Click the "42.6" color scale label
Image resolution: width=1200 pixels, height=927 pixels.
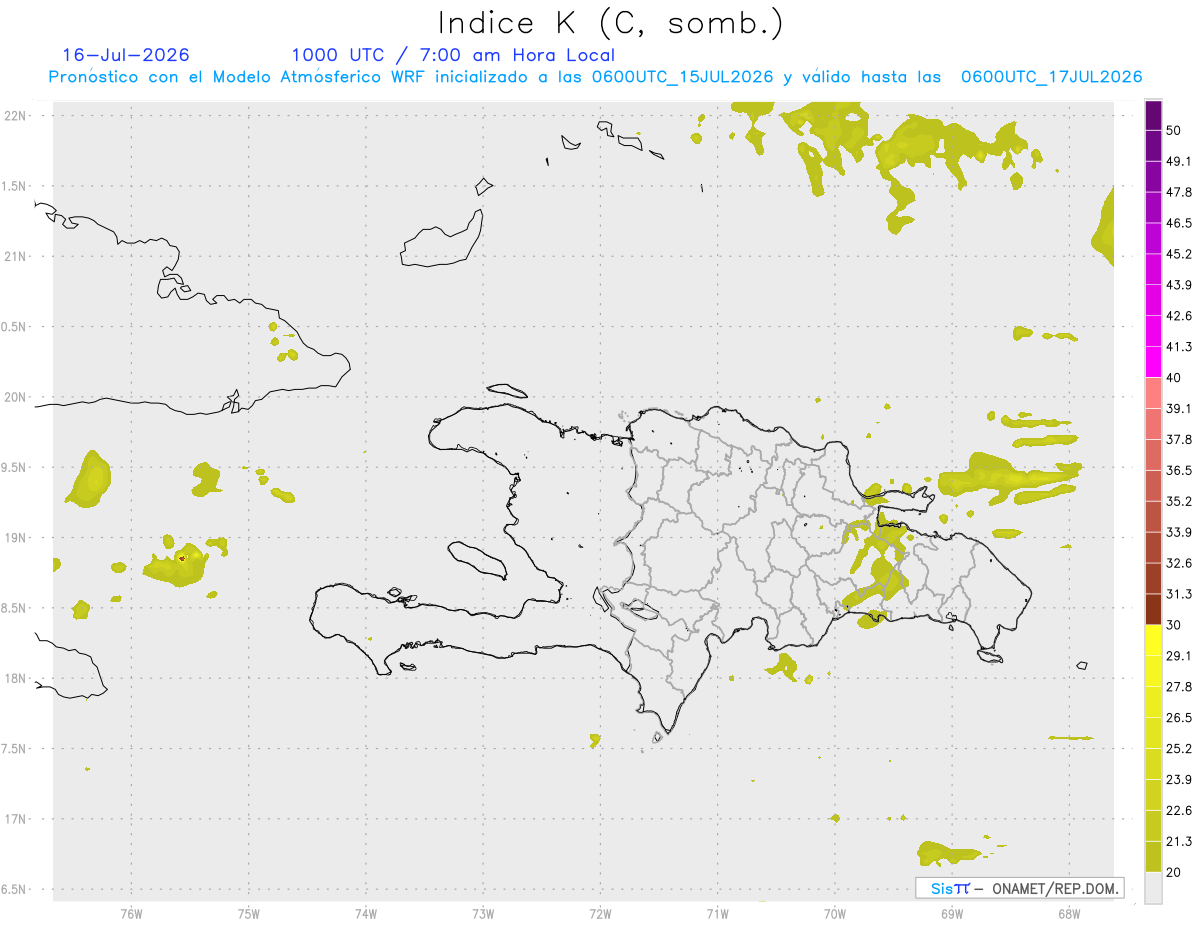point(1179,316)
